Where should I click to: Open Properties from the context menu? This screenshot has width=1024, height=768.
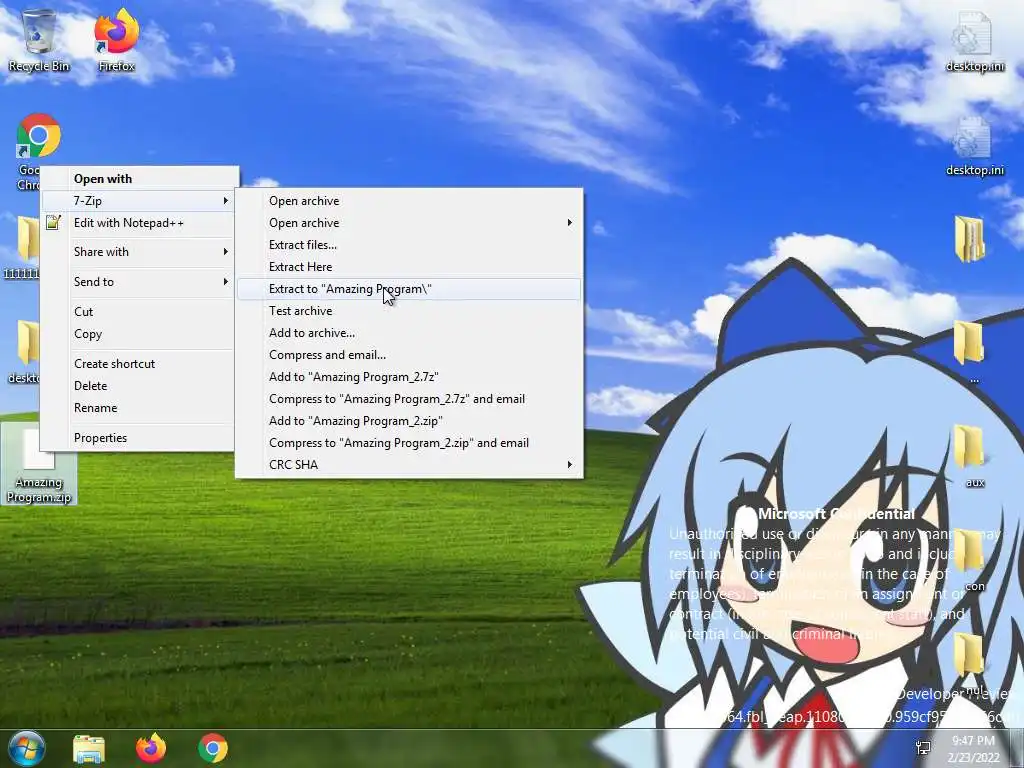pos(138,438)
